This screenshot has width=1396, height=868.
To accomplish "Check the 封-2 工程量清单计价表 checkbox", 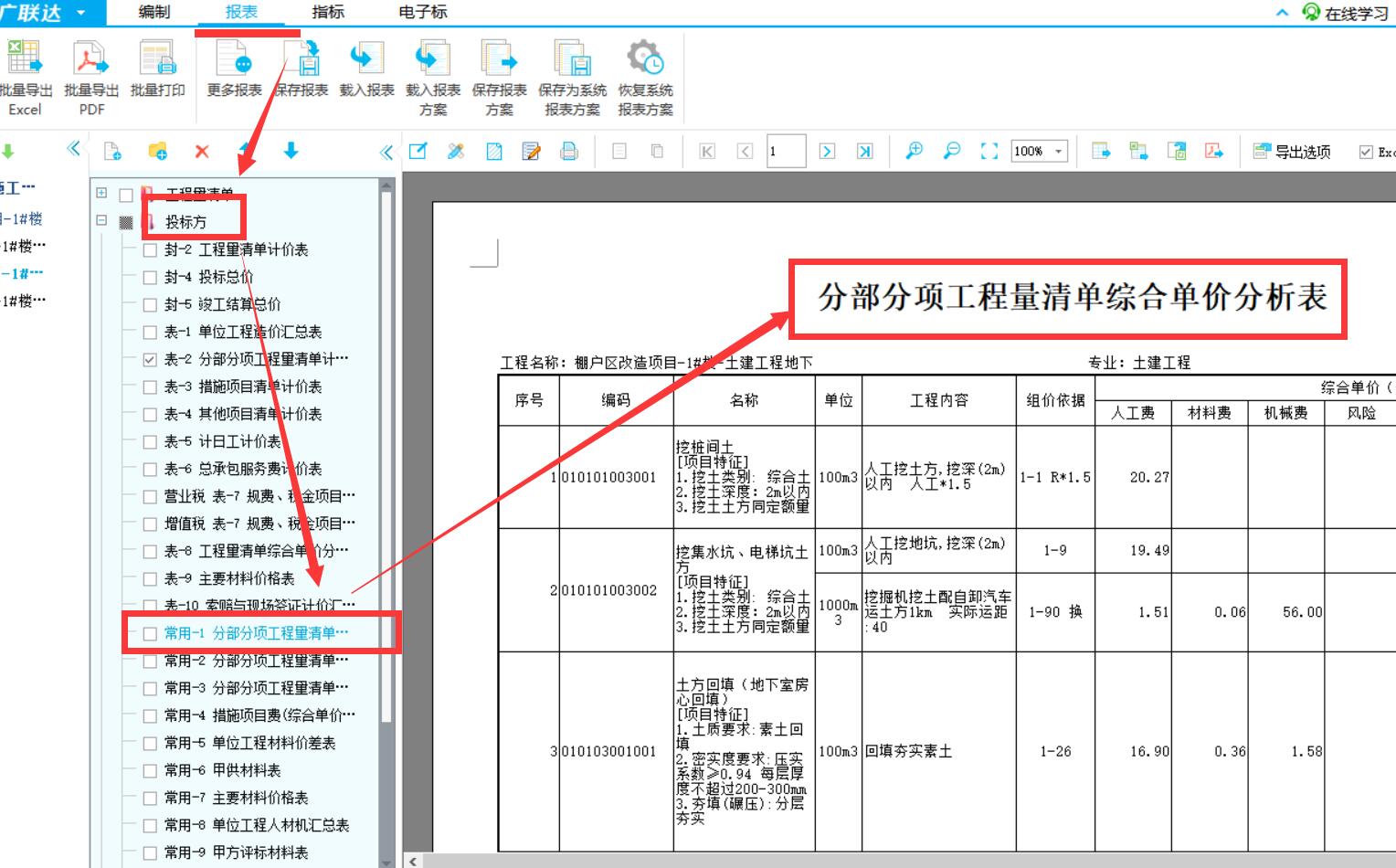I will pos(150,249).
